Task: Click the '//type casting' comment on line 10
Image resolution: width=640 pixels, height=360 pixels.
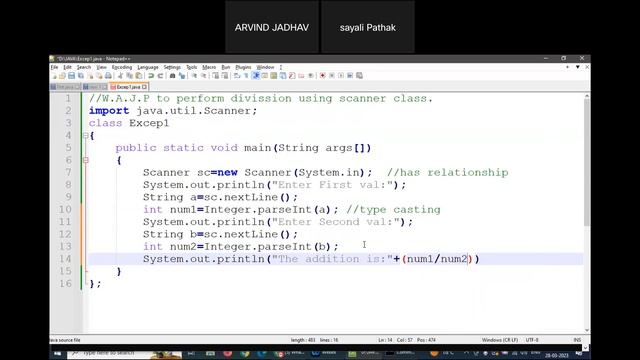Action: click(393, 209)
